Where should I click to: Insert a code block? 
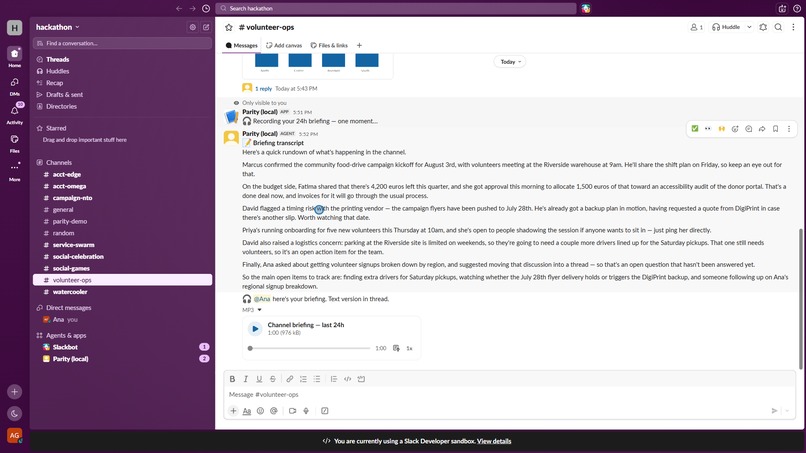(x=361, y=379)
